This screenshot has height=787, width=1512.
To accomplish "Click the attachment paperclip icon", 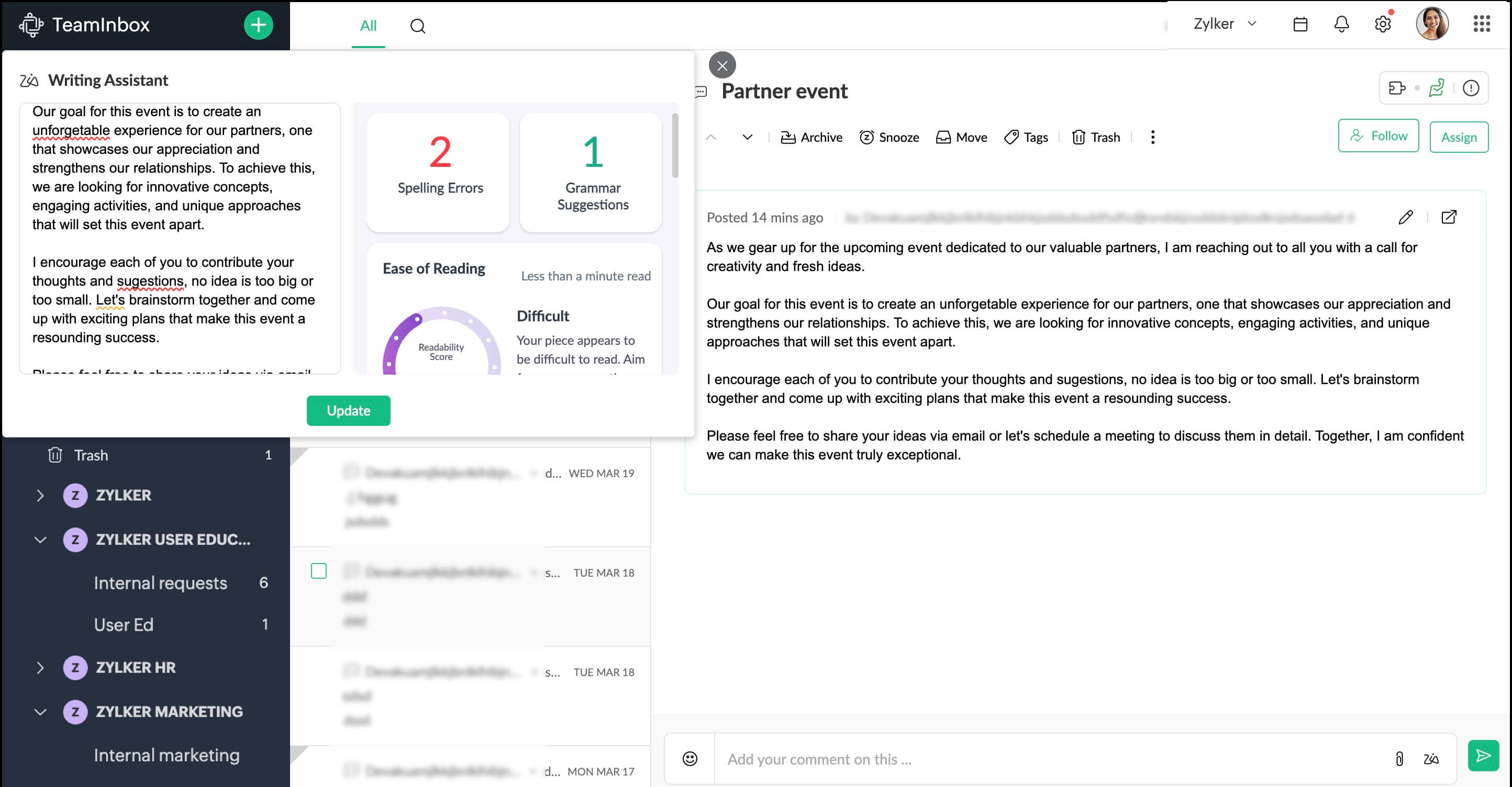I will pos(1399,759).
